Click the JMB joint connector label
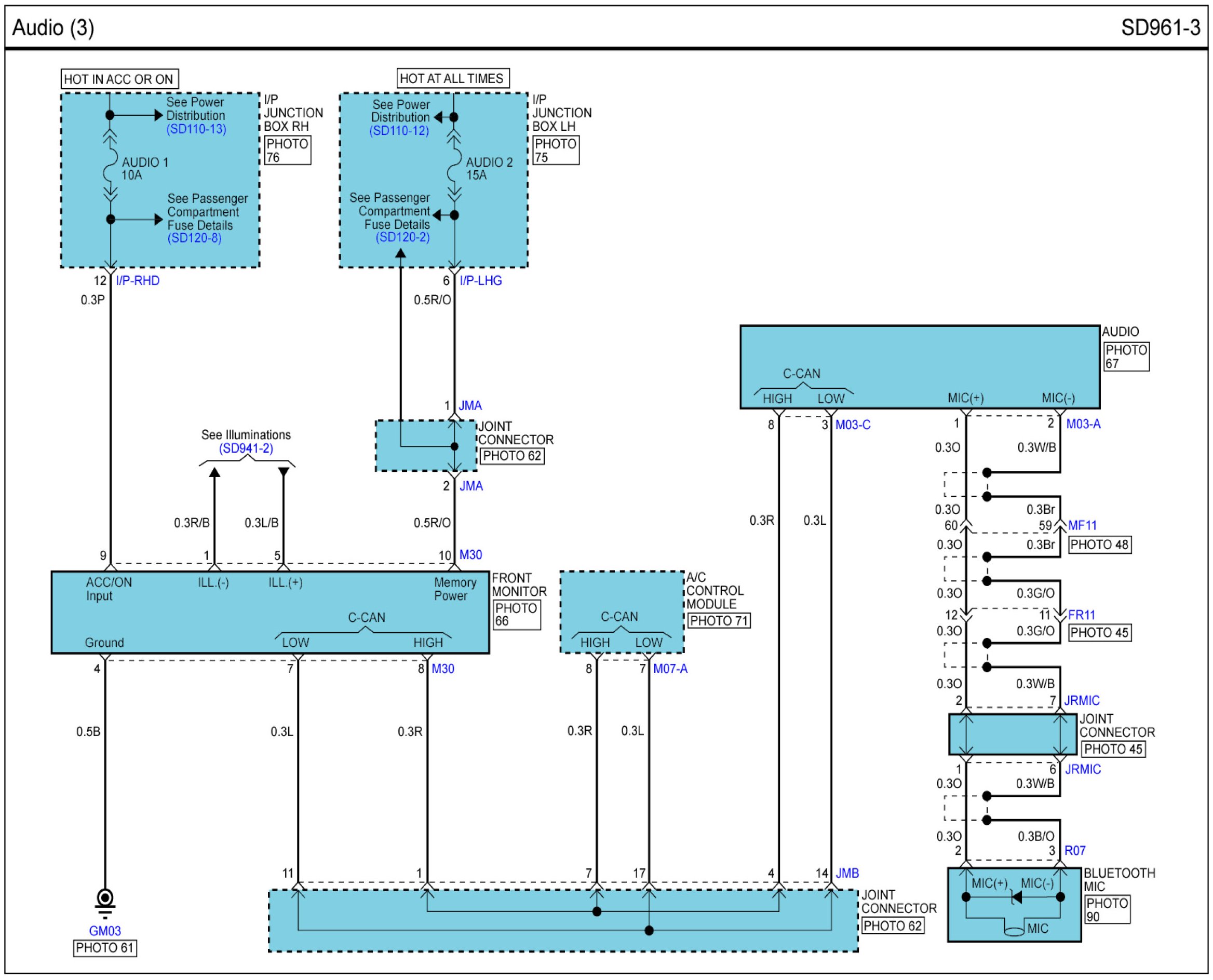 click(x=847, y=873)
